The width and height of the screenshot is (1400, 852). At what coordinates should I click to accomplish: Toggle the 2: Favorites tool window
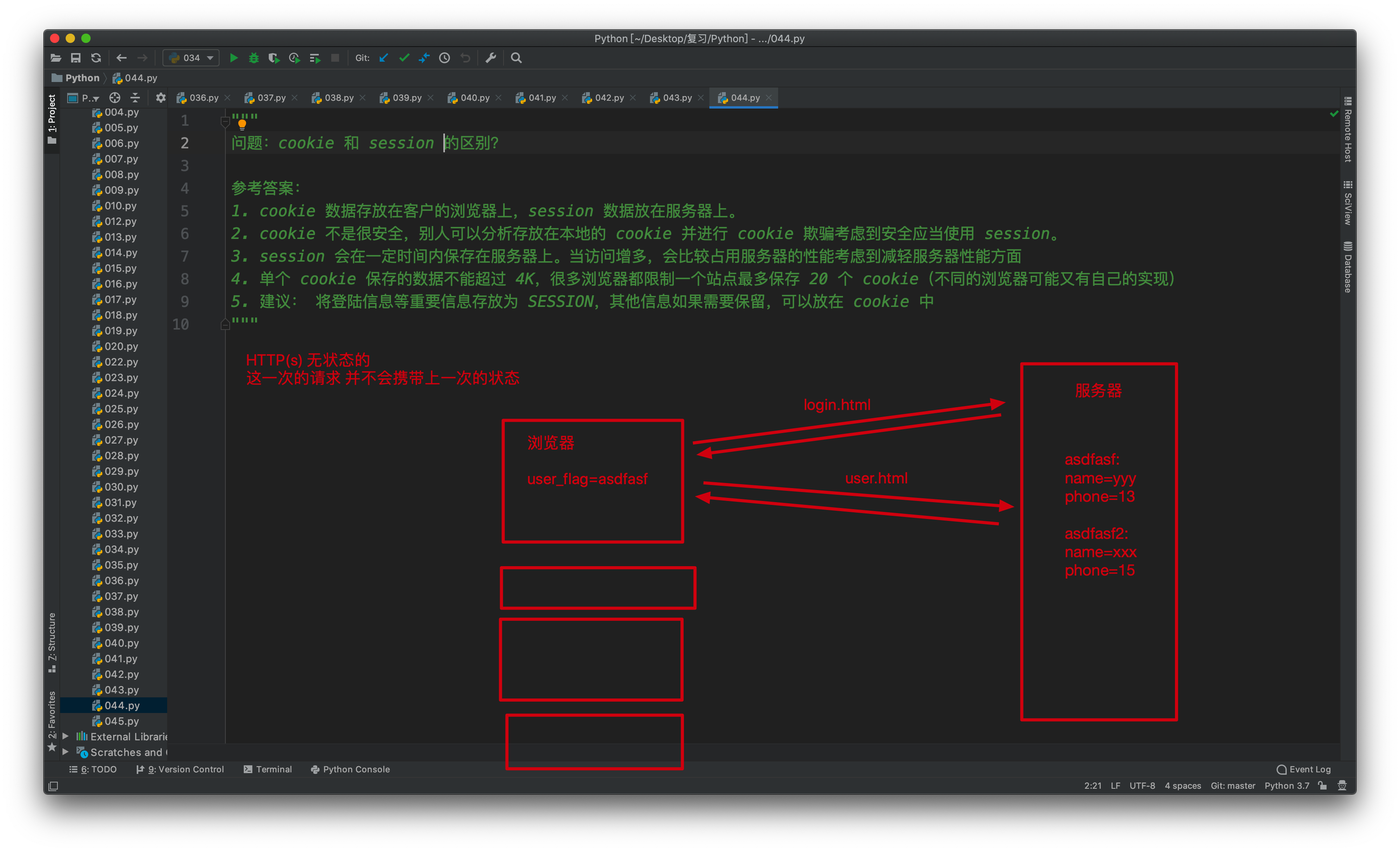click(52, 721)
